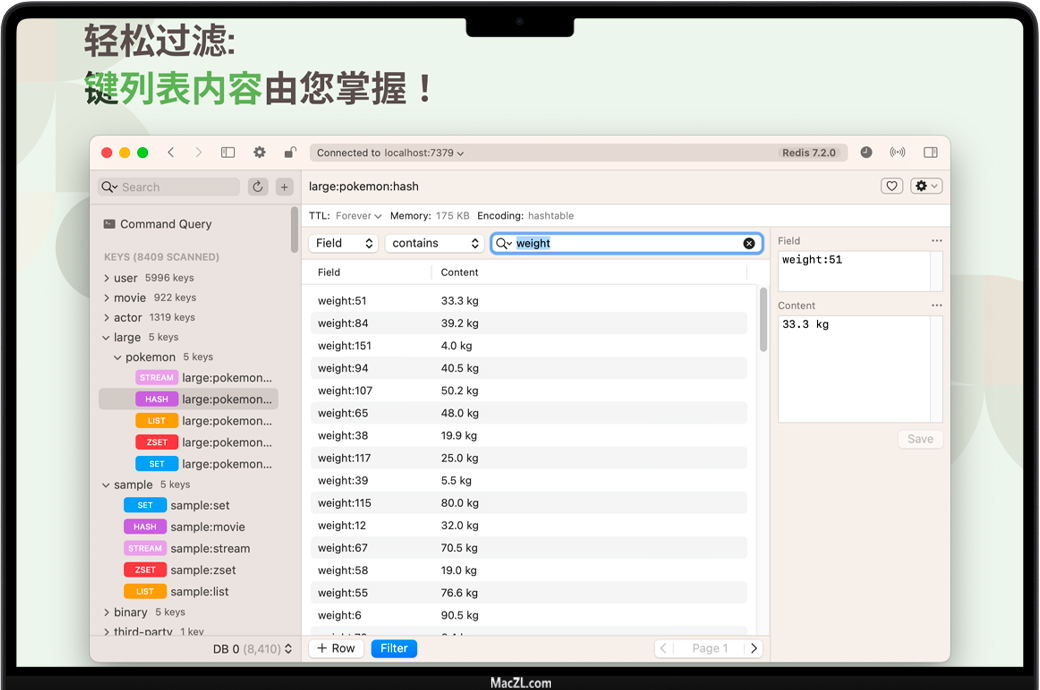Image resolution: width=1040 pixels, height=690 pixels.
Task: Open the Field filter type dropdown
Action: tap(344, 243)
